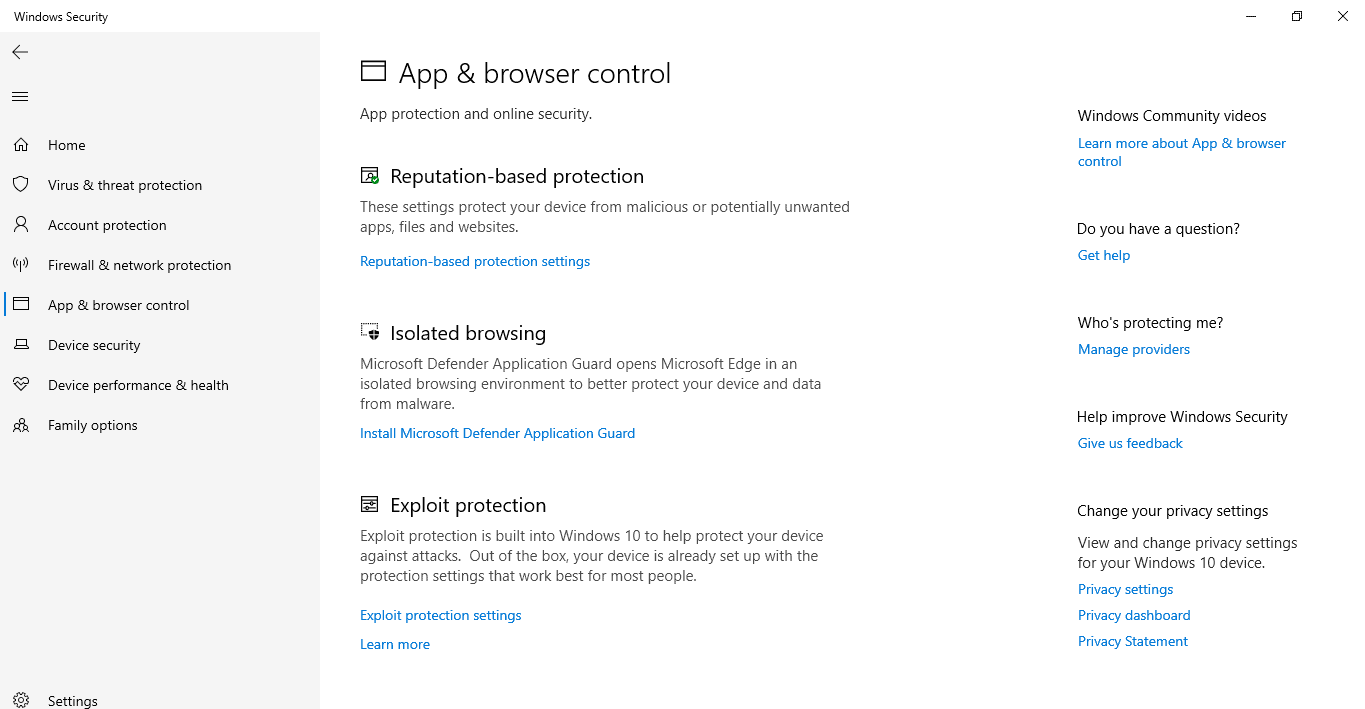
Task: Click the Account protection person icon
Action: point(21,225)
